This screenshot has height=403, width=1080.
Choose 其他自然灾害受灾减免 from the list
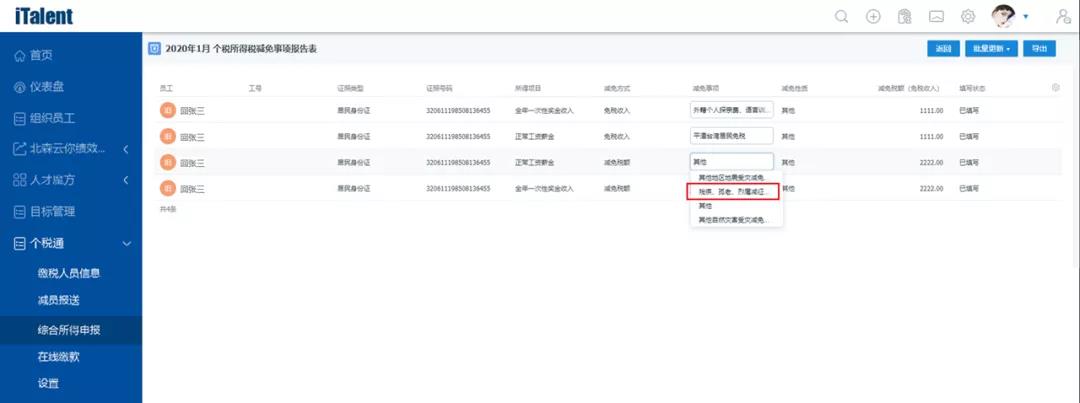(734, 219)
